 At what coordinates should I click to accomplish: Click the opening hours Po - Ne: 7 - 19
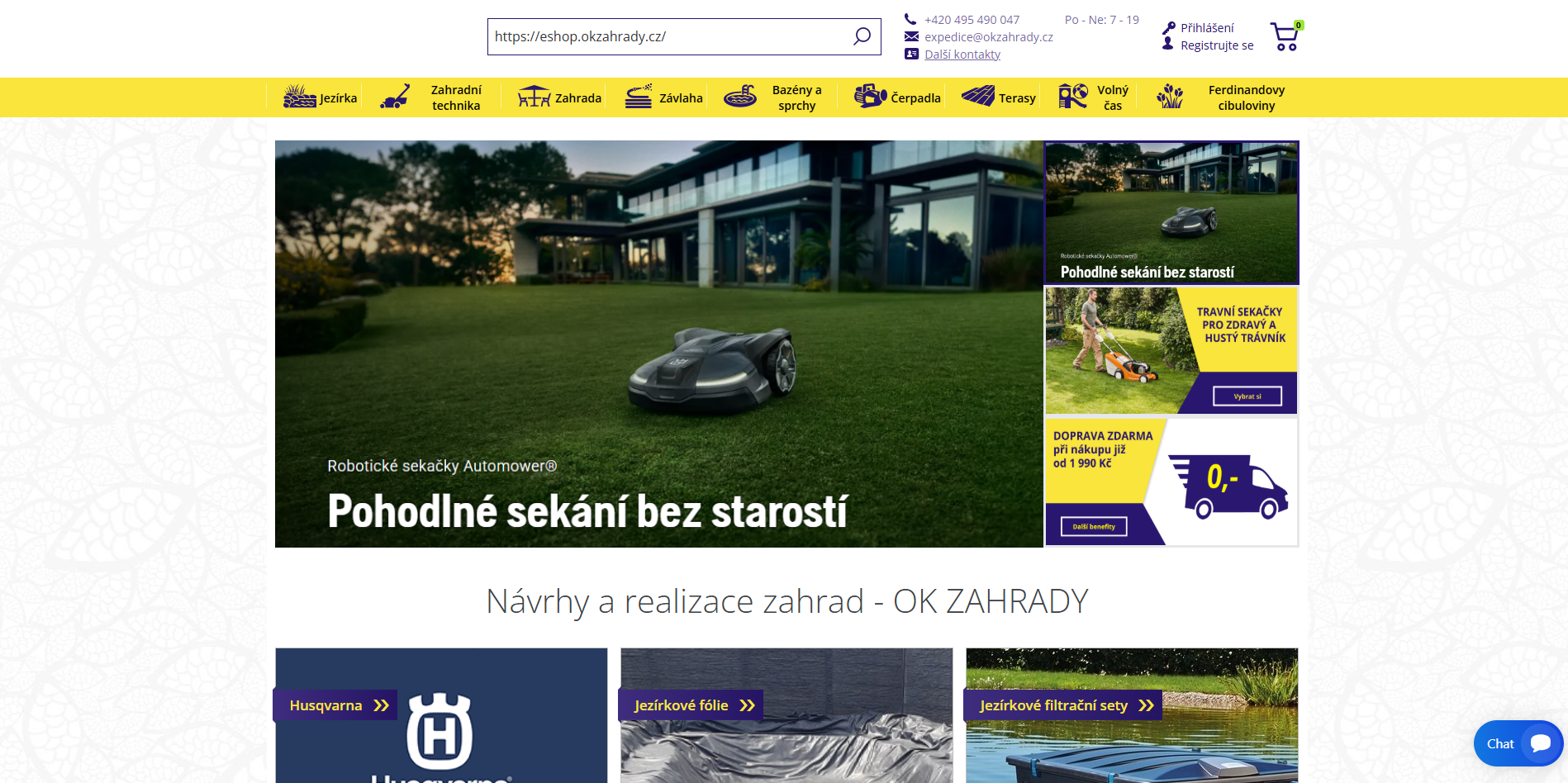[x=1101, y=20]
